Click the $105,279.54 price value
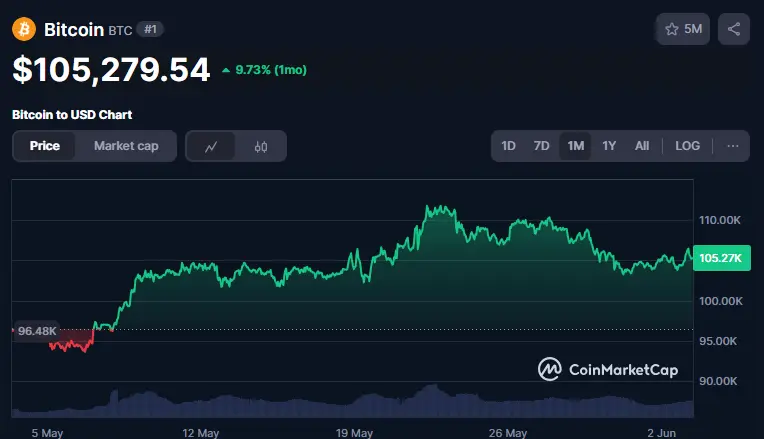 point(111,70)
